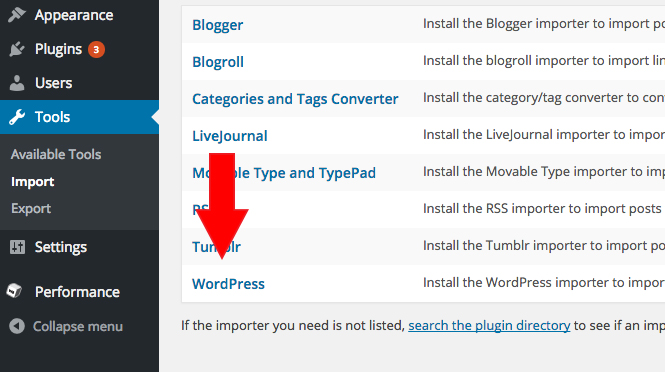Click the Performance cube icon

coord(15,291)
